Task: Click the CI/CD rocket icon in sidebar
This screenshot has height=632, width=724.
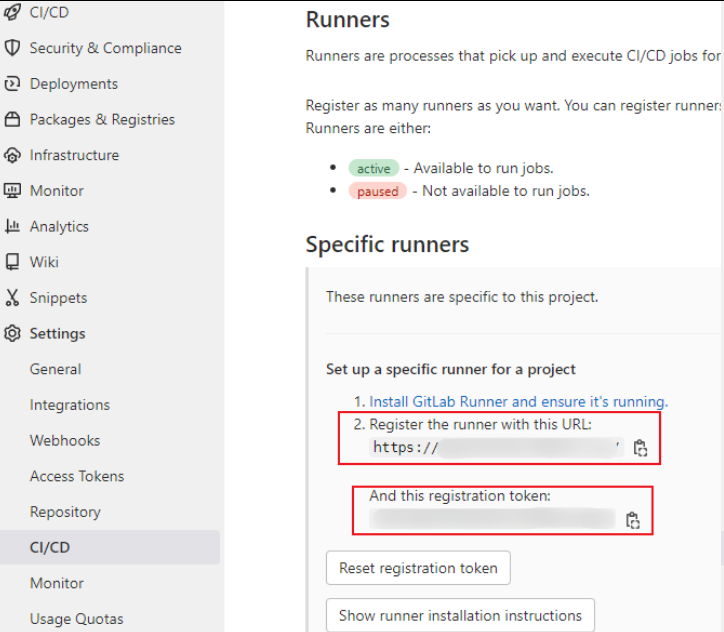Action: click(12, 13)
